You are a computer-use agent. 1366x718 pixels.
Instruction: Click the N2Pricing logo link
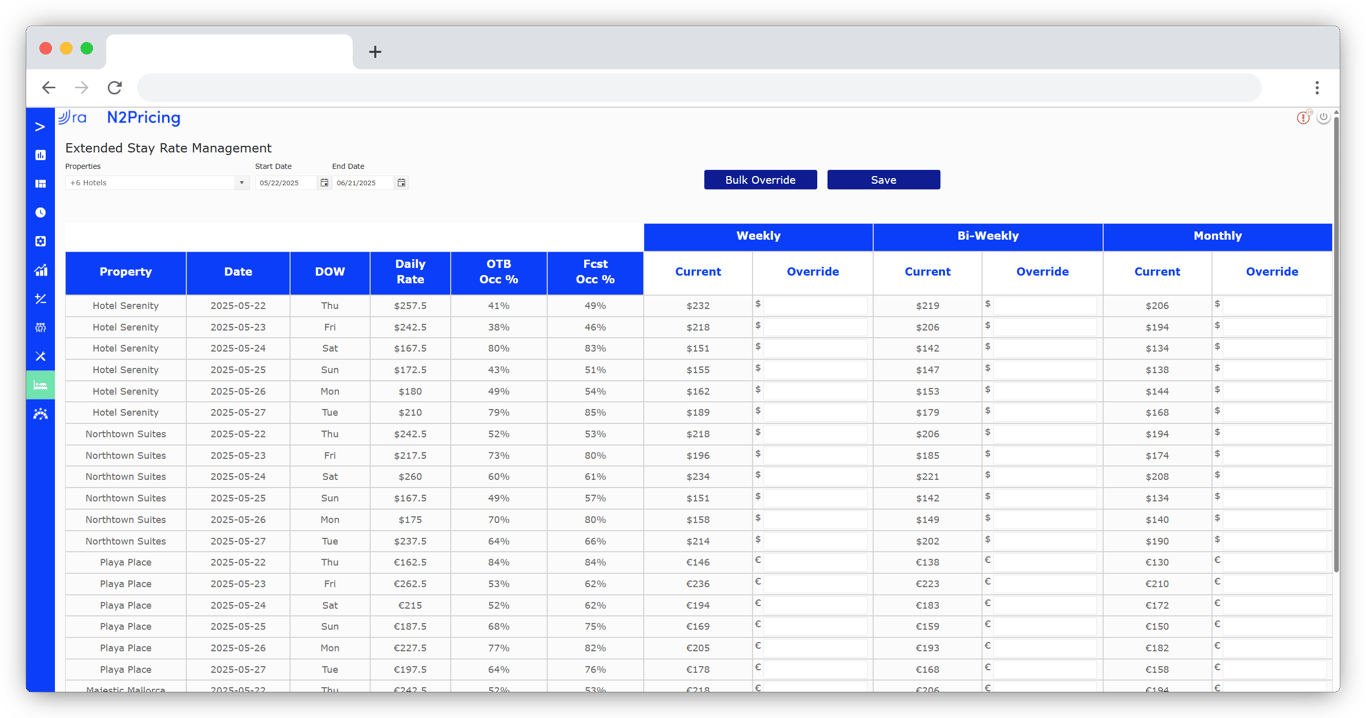point(143,117)
